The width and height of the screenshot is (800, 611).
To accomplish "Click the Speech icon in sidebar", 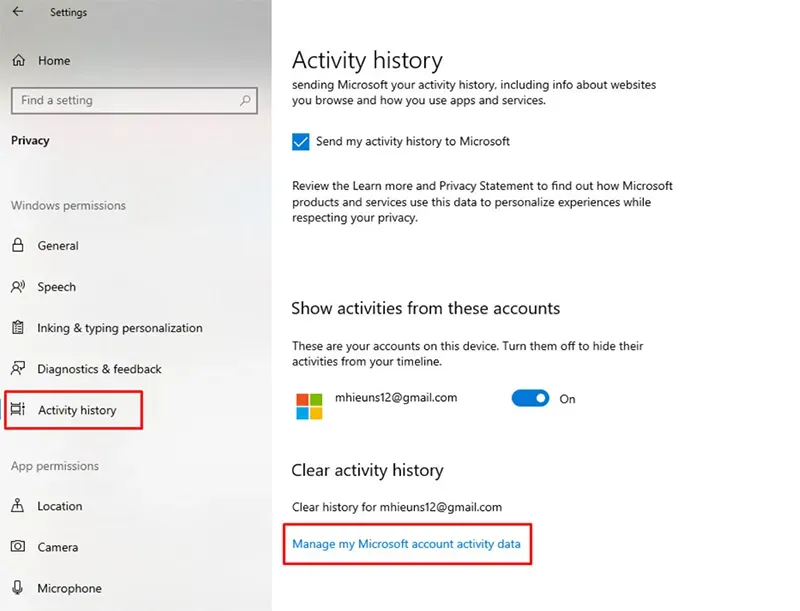I will pyautogui.click(x=18, y=287).
